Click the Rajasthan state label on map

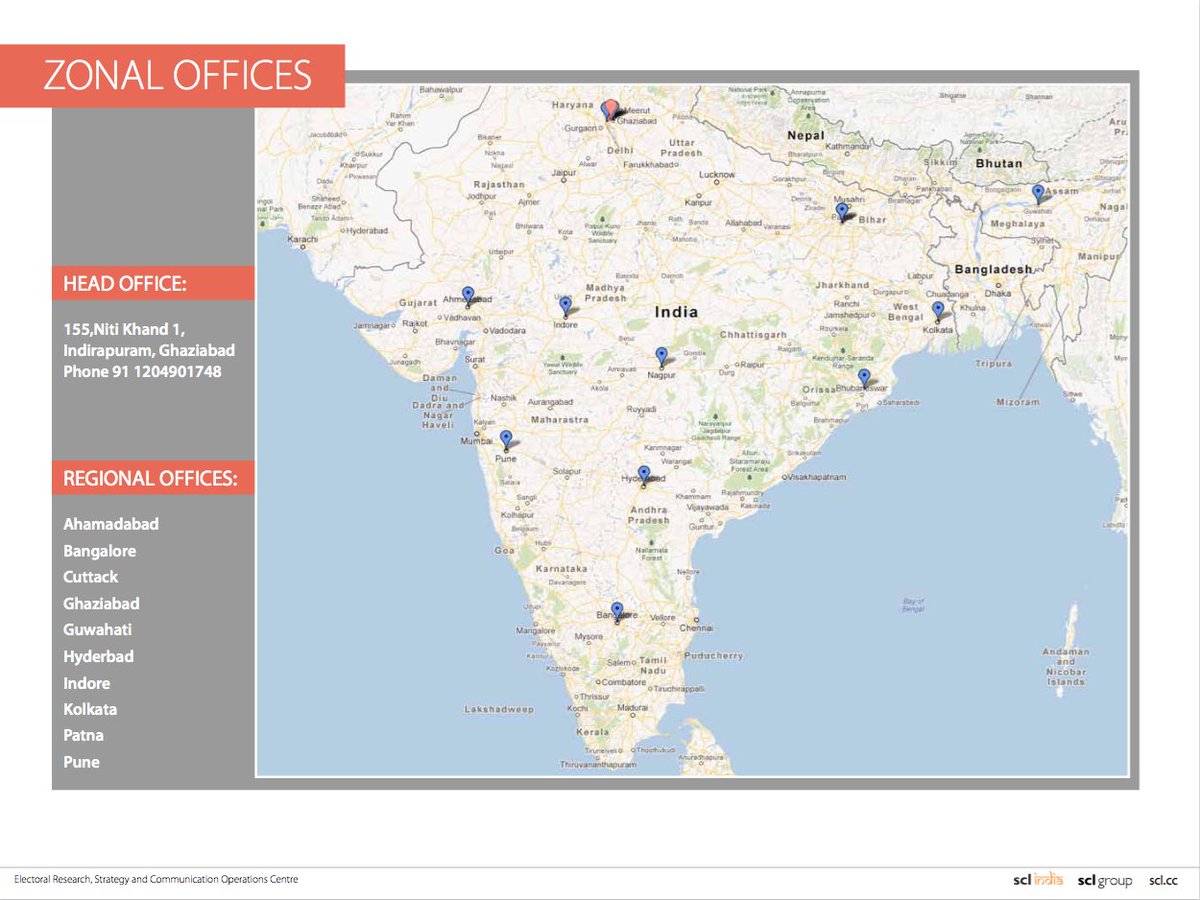point(499,185)
